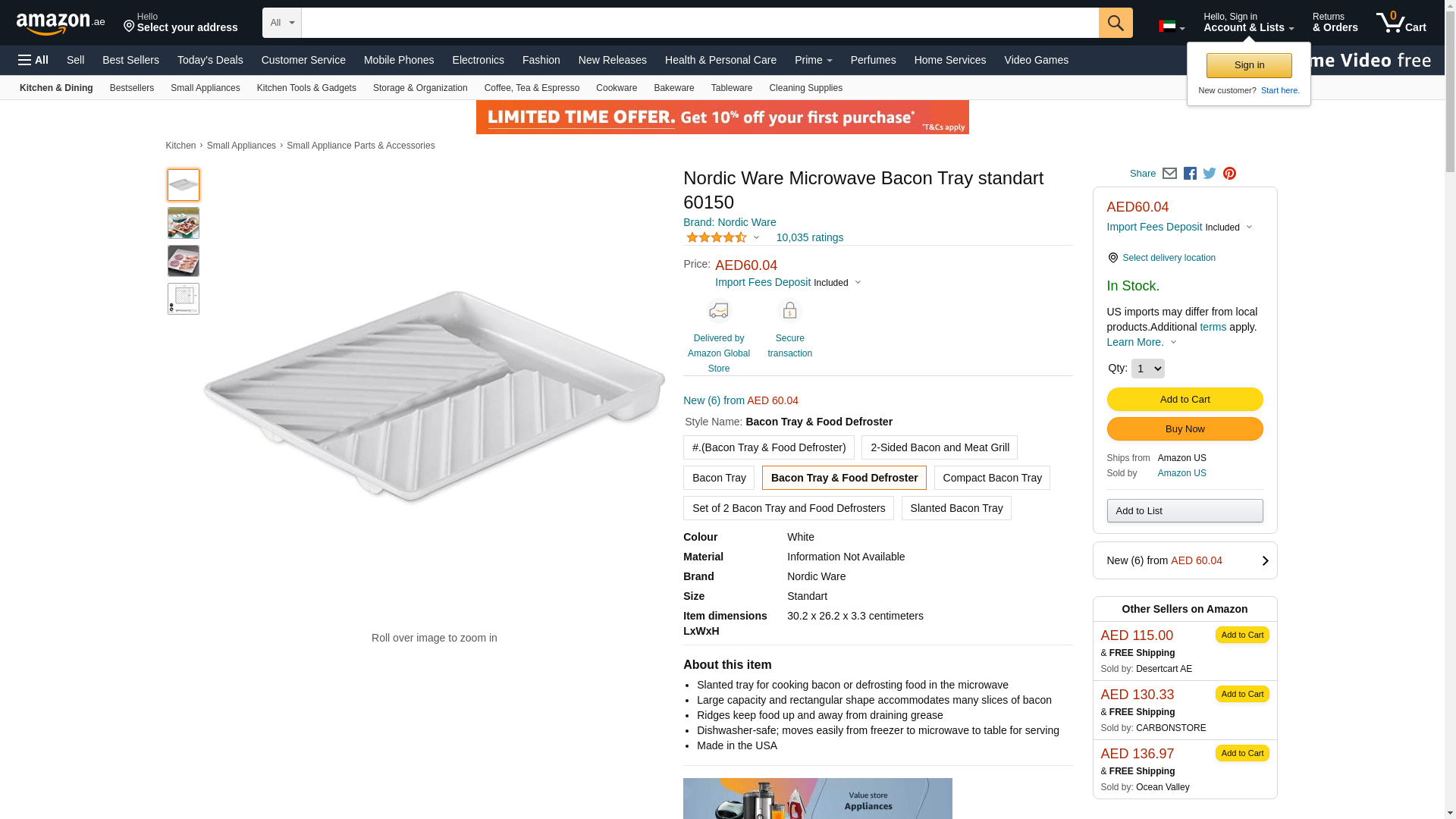This screenshot has width=1456, height=819.
Task: Click the Add to Cart button for AED60.04
Action: [x=1185, y=400]
